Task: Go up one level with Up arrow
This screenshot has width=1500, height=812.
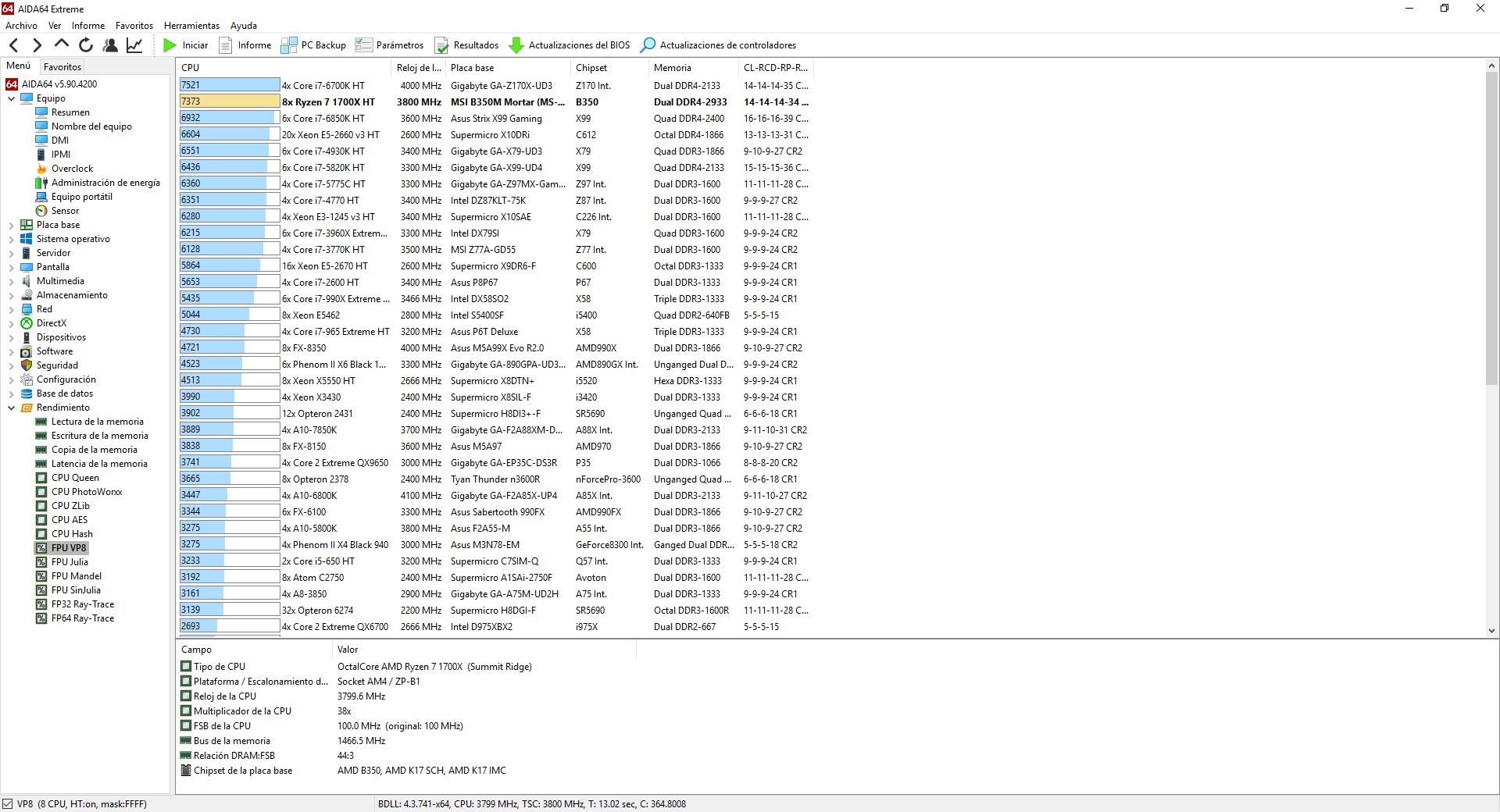Action: point(62,45)
